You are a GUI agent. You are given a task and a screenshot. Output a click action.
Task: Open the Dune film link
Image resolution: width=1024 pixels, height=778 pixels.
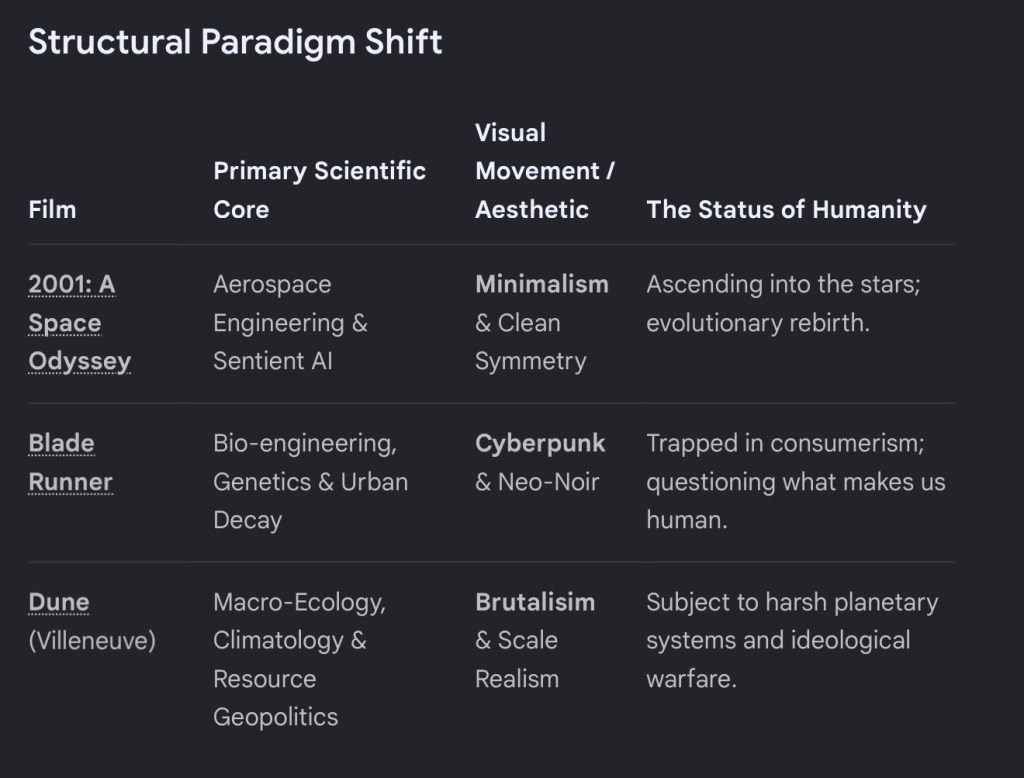59,602
